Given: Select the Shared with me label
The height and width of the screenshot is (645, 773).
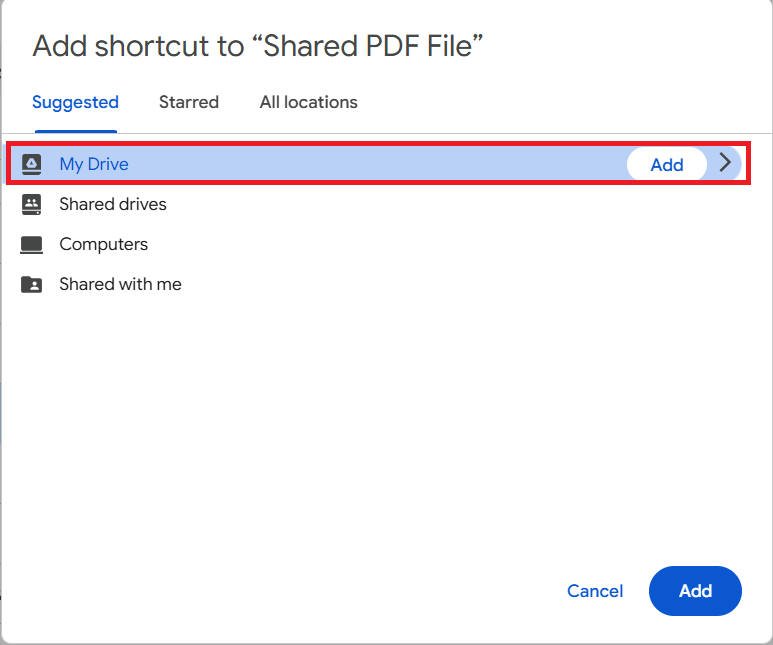Looking at the screenshot, I should pos(120,284).
